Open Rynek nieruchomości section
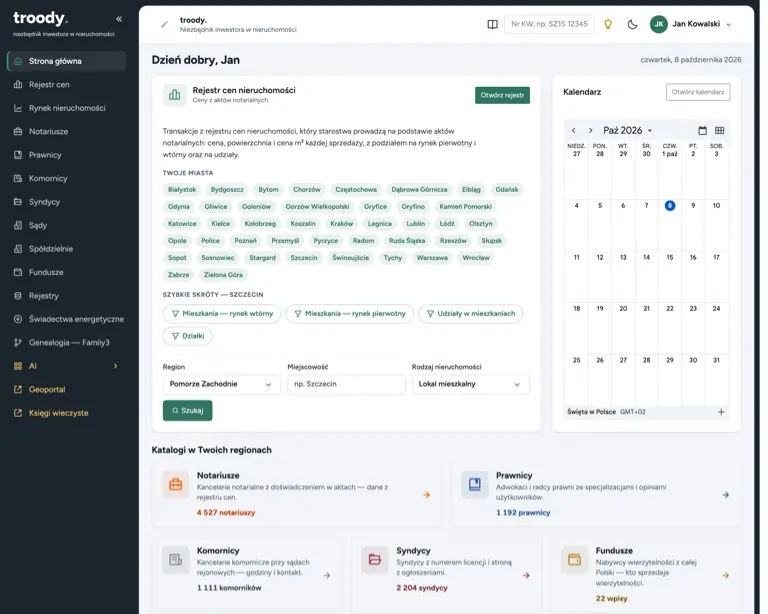The height and width of the screenshot is (614, 768). [x=67, y=108]
